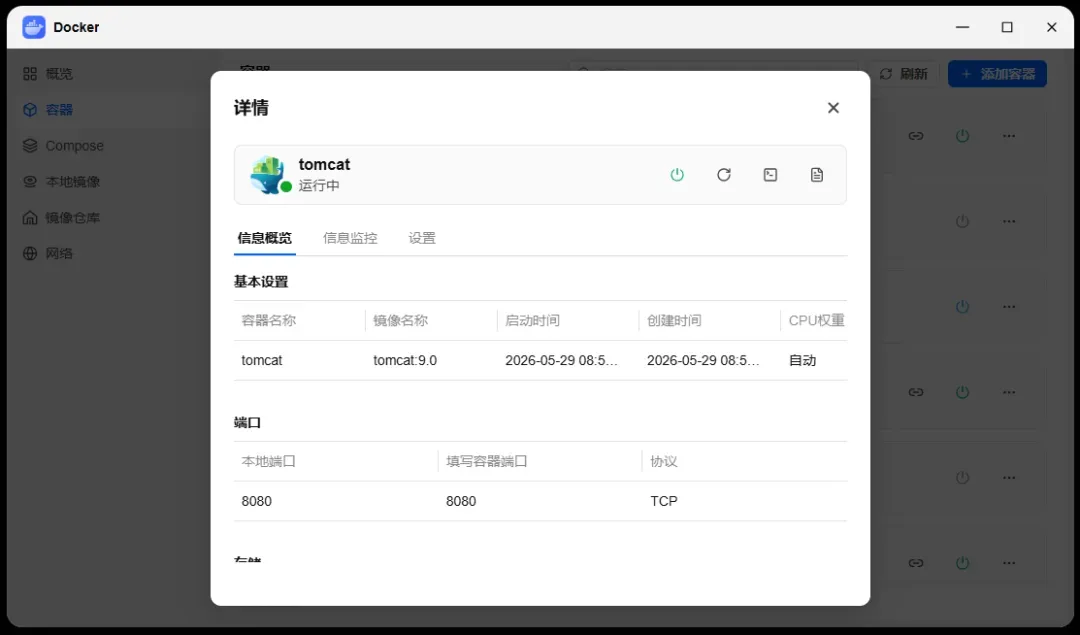Click the 8080 value under 填写容器端口
Image resolution: width=1080 pixels, height=635 pixels.
461,501
